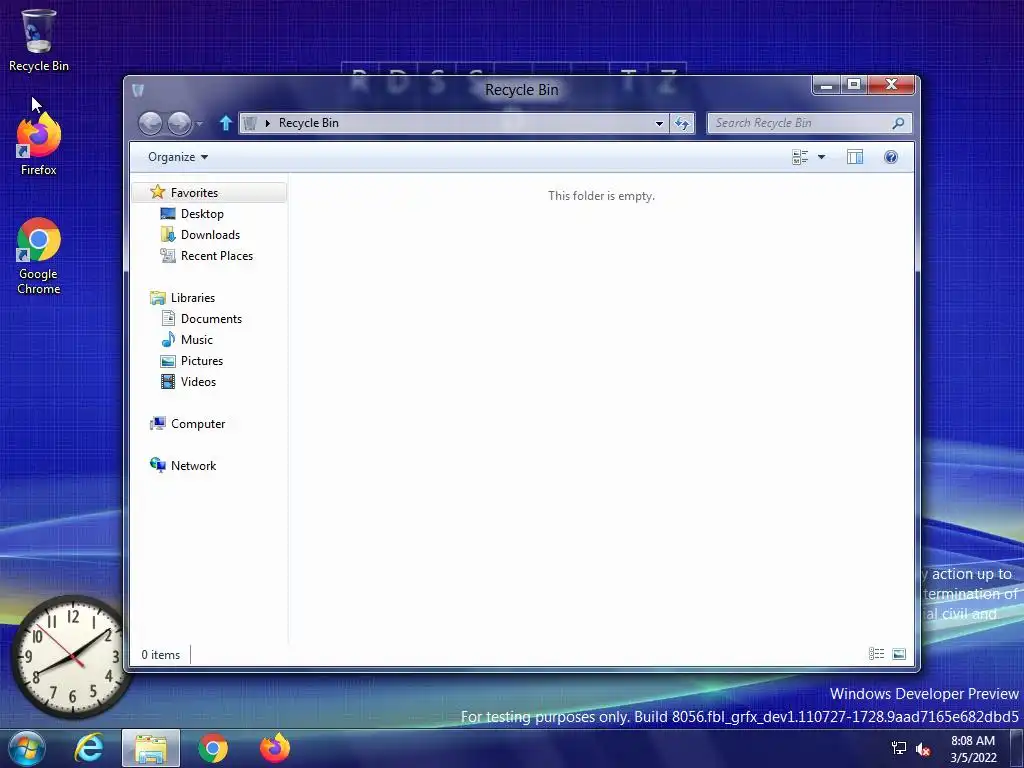Go back with the Explorer back arrow
Screen dimensions: 1024x768
coord(150,123)
